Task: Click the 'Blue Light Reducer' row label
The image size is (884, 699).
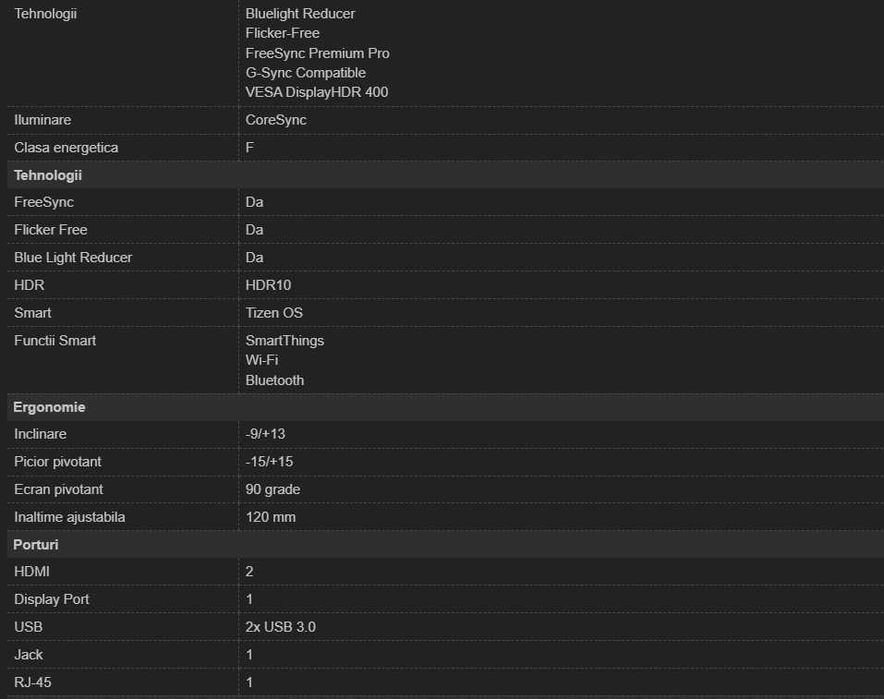Action: click(73, 258)
